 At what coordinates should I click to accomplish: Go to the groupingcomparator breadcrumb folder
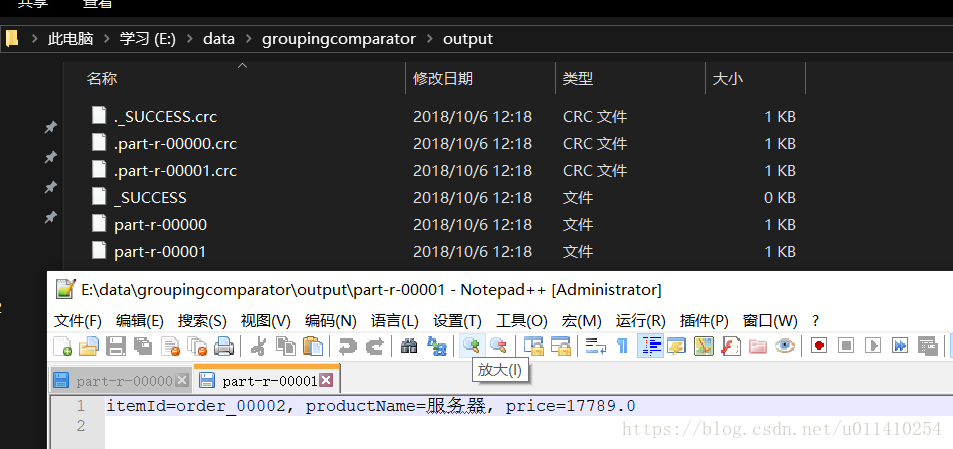[x=339, y=39]
